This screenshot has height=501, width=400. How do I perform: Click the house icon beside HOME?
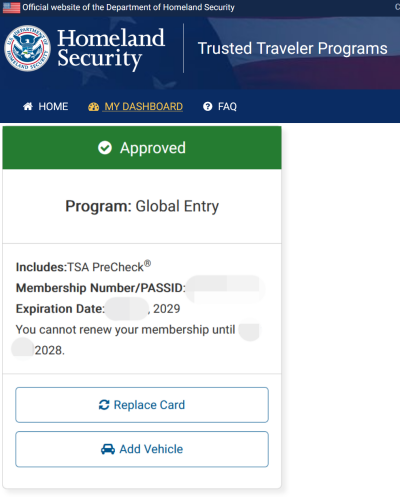coord(28,106)
